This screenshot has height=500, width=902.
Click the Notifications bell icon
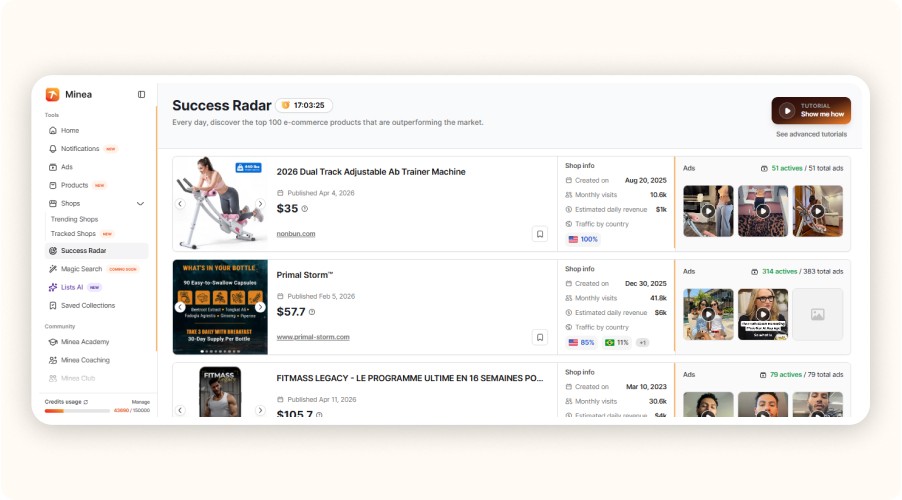click(x=53, y=148)
